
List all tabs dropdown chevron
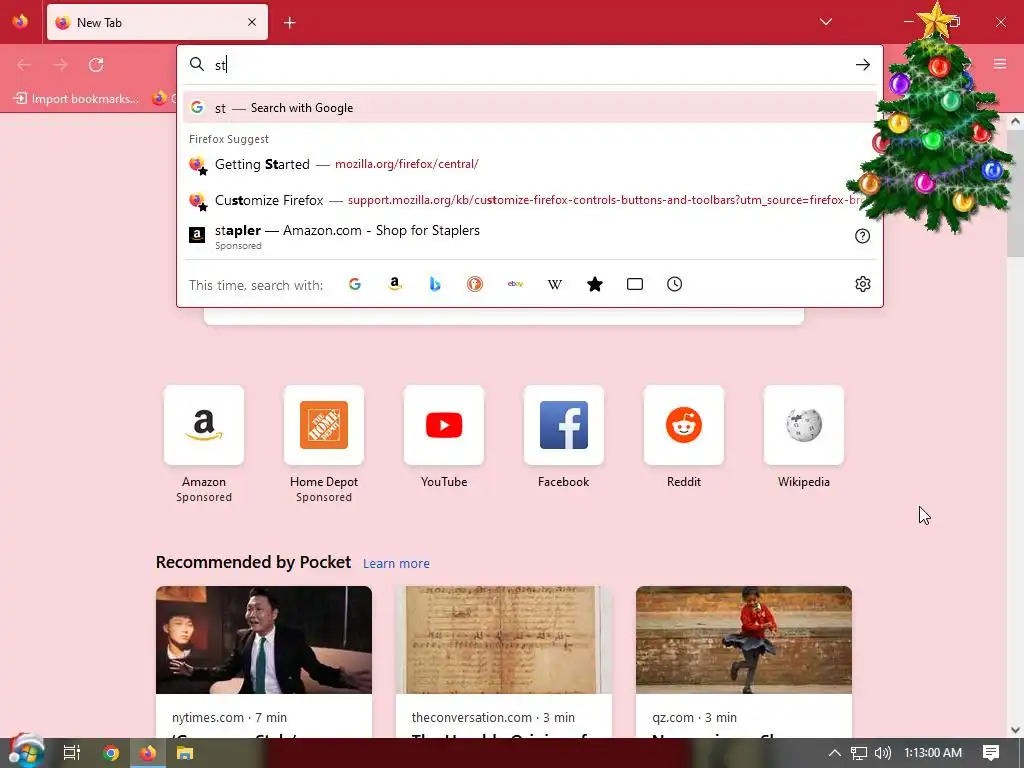(826, 22)
